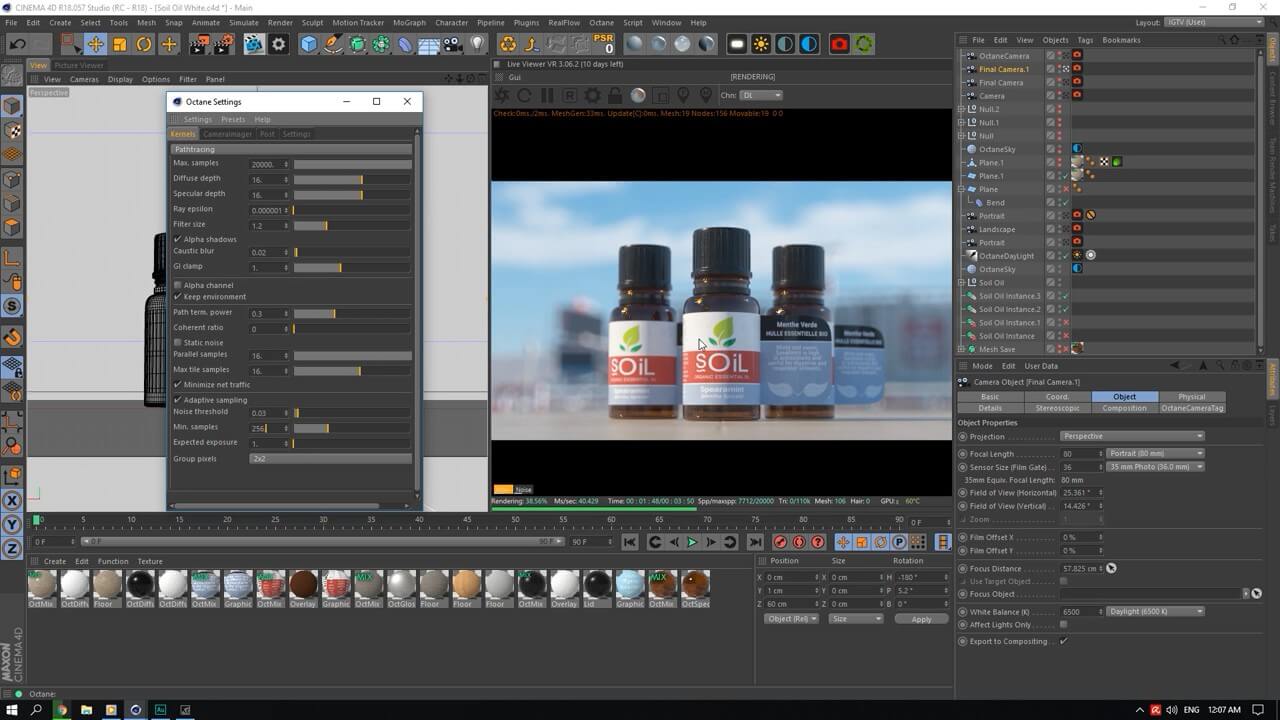Play the timeline animation forward

[x=692, y=542]
